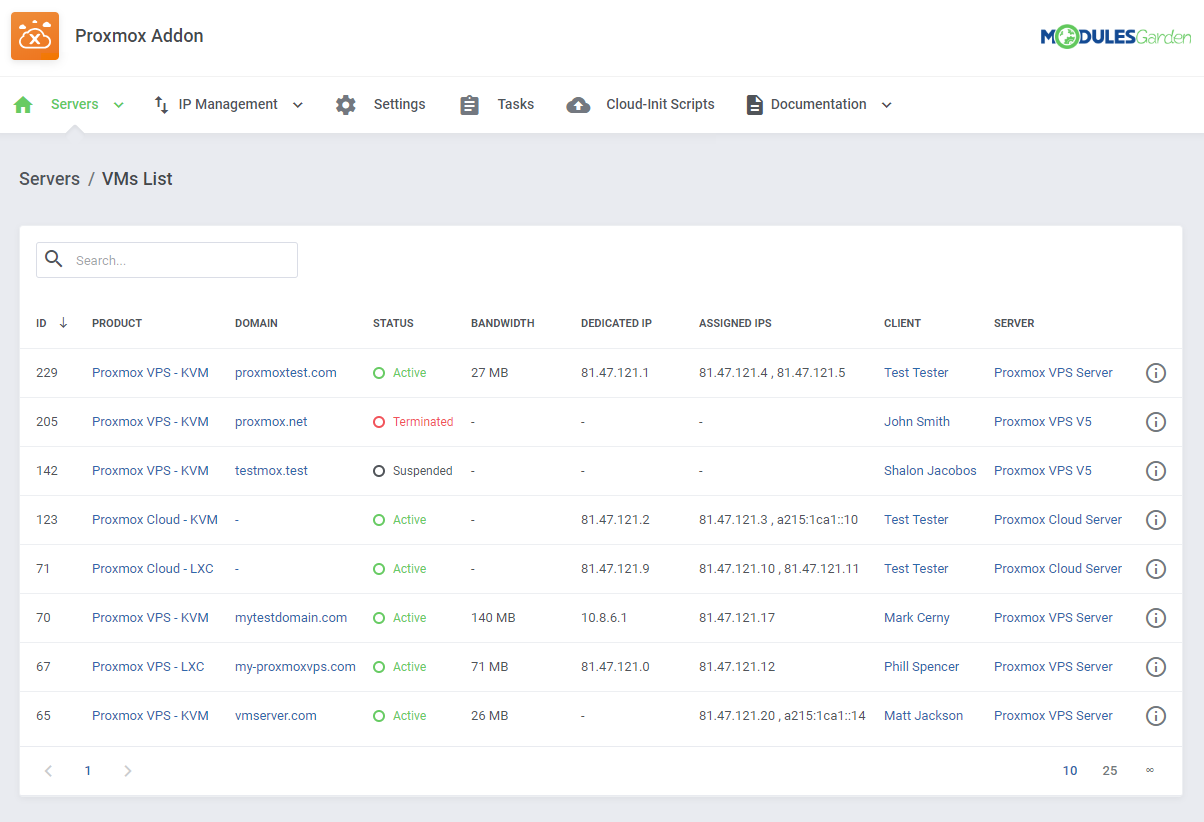This screenshot has height=822, width=1204.
Task: Show 10 entries per page
Action: point(1070,771)
